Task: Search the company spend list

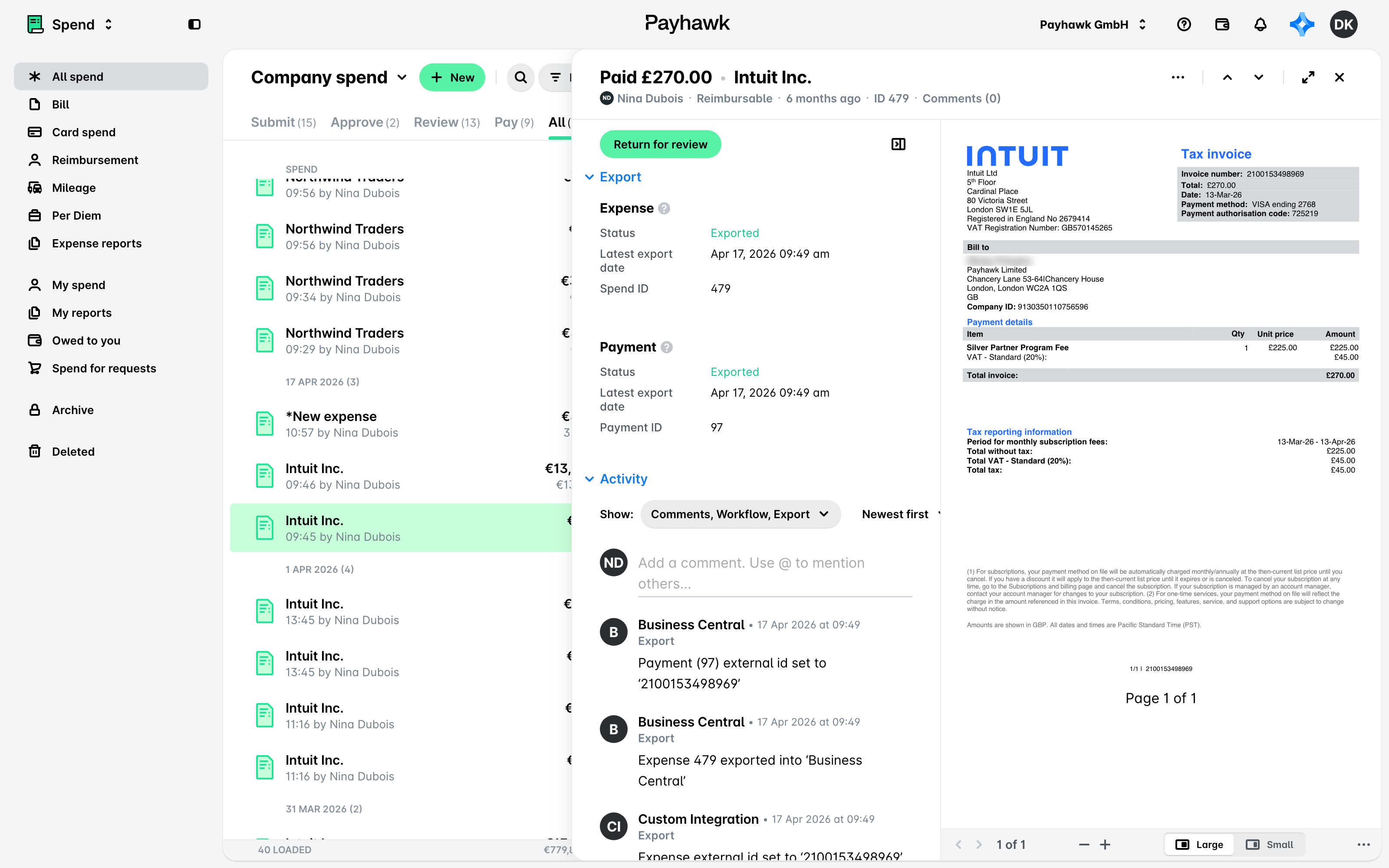Action: click(520, 78)
